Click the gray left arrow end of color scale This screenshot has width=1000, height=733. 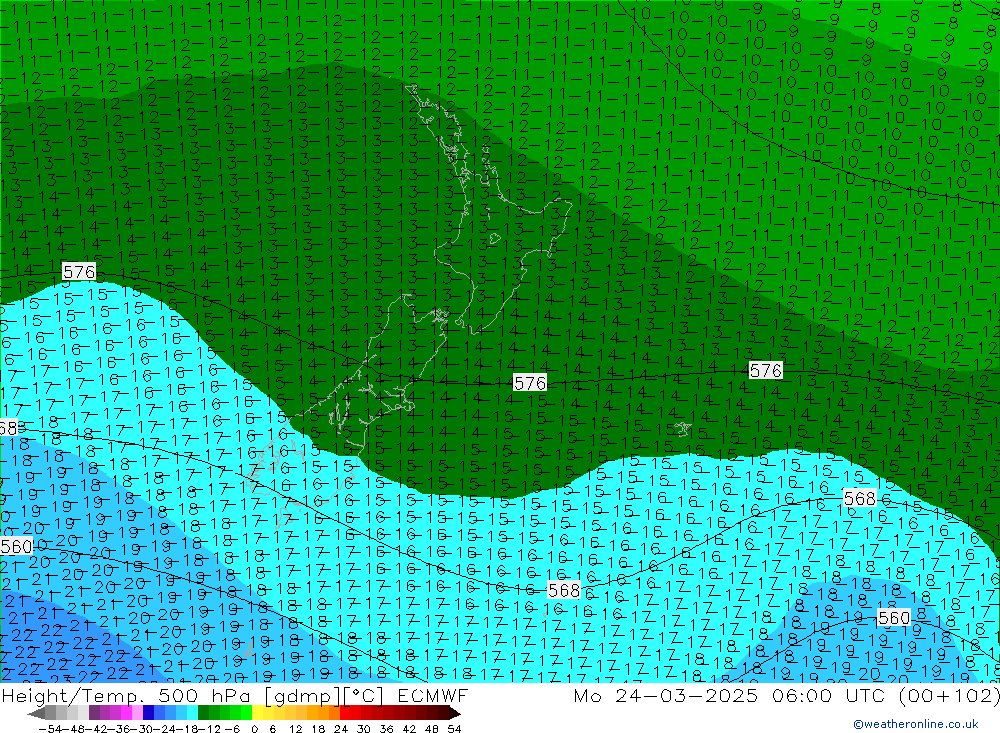(36, 713)
